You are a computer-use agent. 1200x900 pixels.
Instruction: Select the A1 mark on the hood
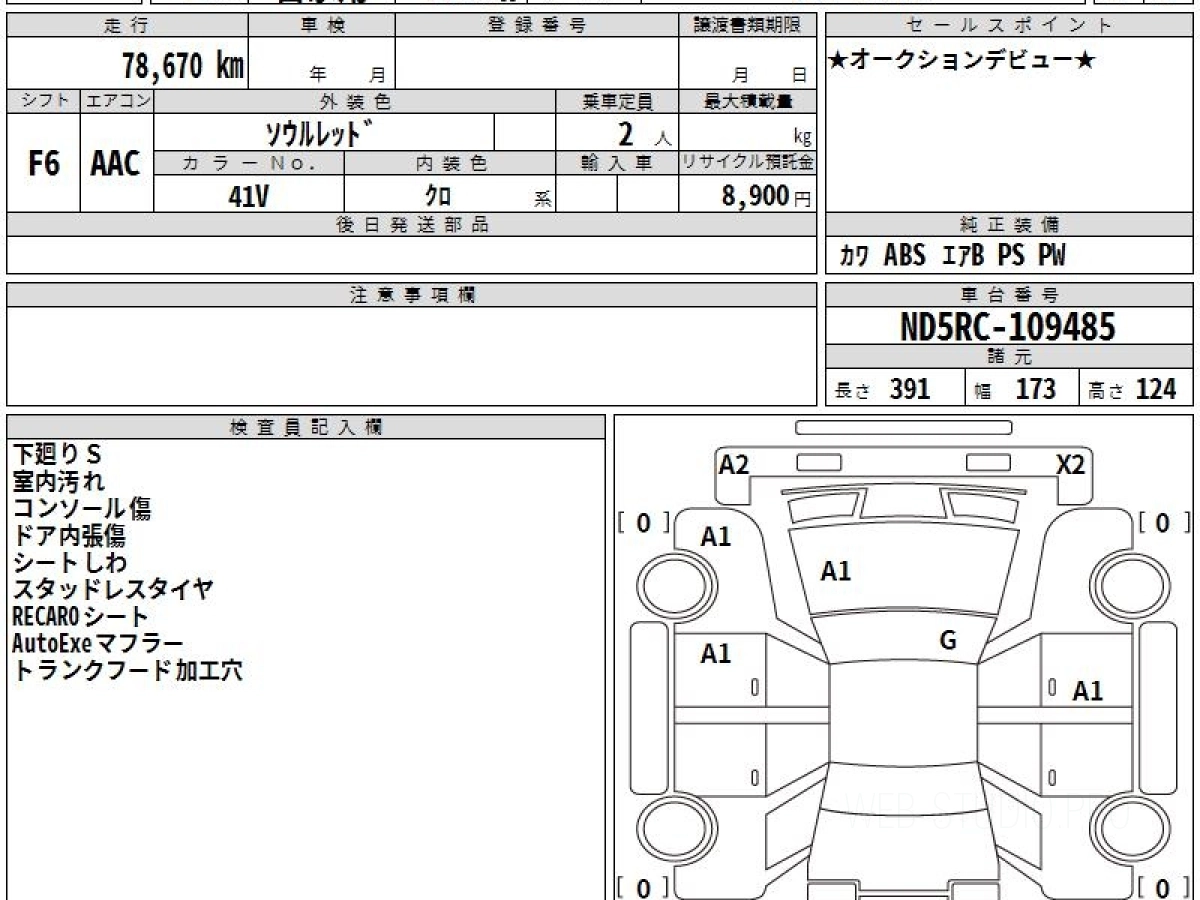click(835, 571)
